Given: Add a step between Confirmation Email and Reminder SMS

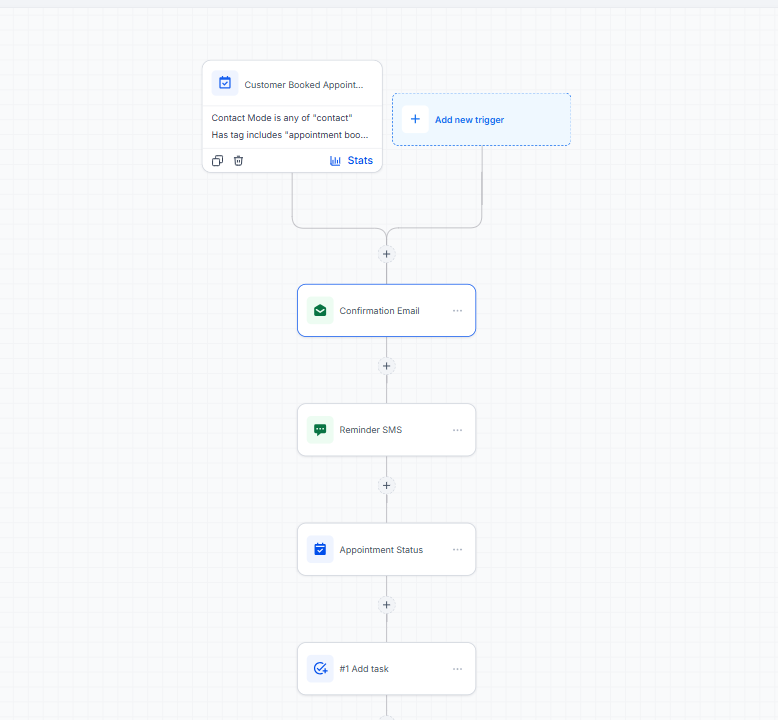Looking at the screenshot, I should click(387, 366).
